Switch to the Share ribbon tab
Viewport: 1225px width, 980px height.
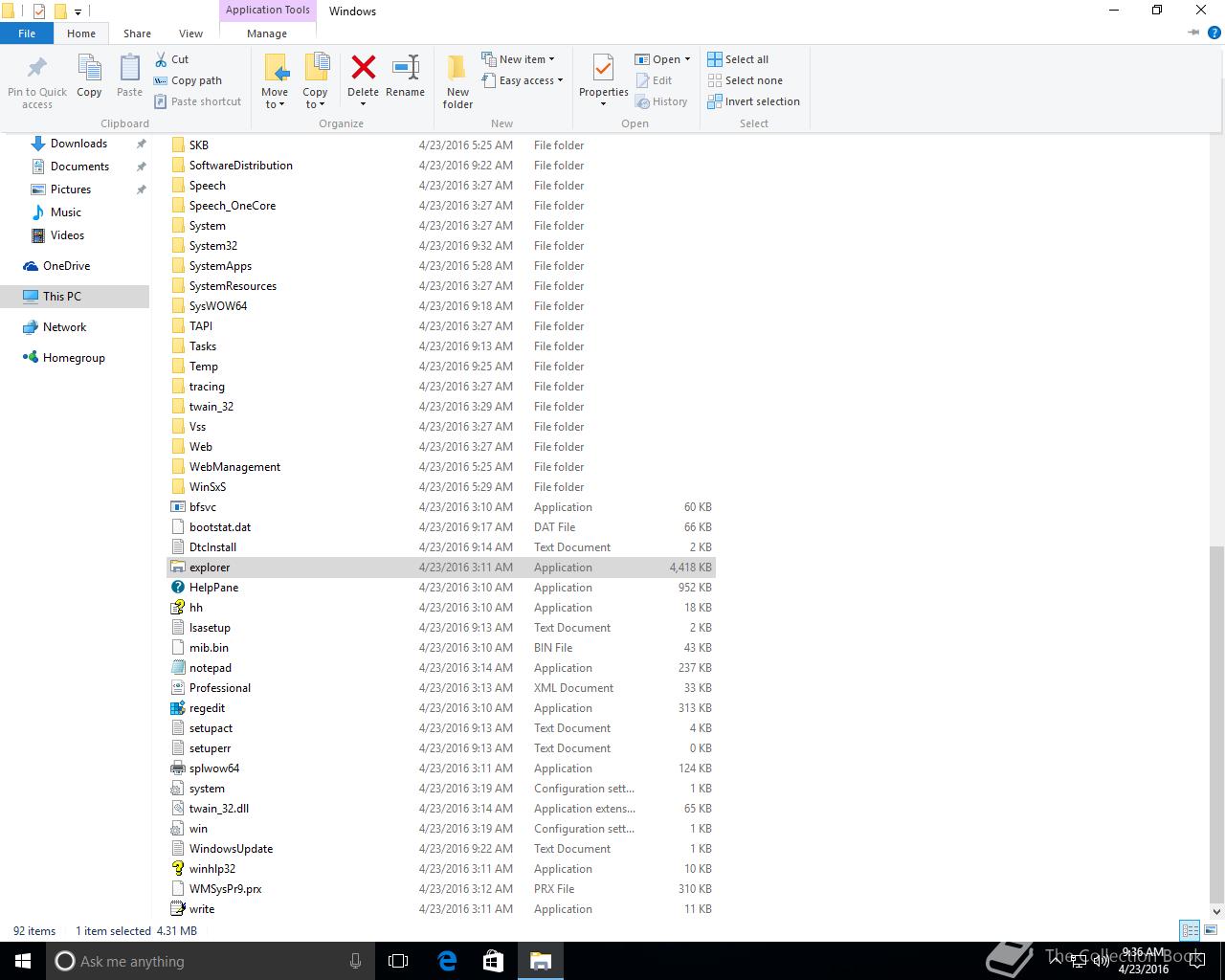(x=137, y=33)
